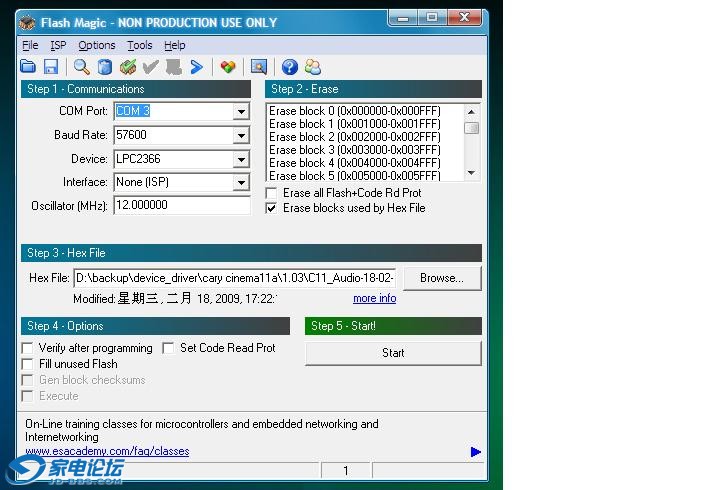
Task: Click the Save floppy disk toolbar icon
Action: tap(51, 67)
